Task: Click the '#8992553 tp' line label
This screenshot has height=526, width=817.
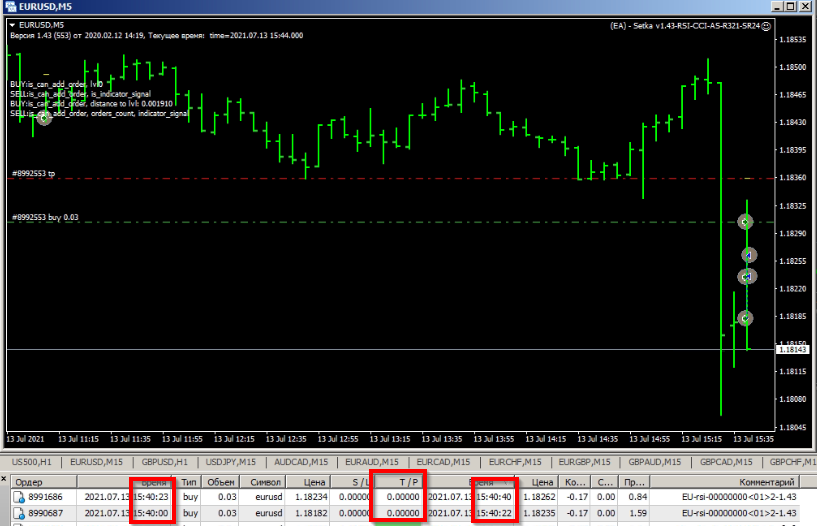Action: [x=33, y=173]
